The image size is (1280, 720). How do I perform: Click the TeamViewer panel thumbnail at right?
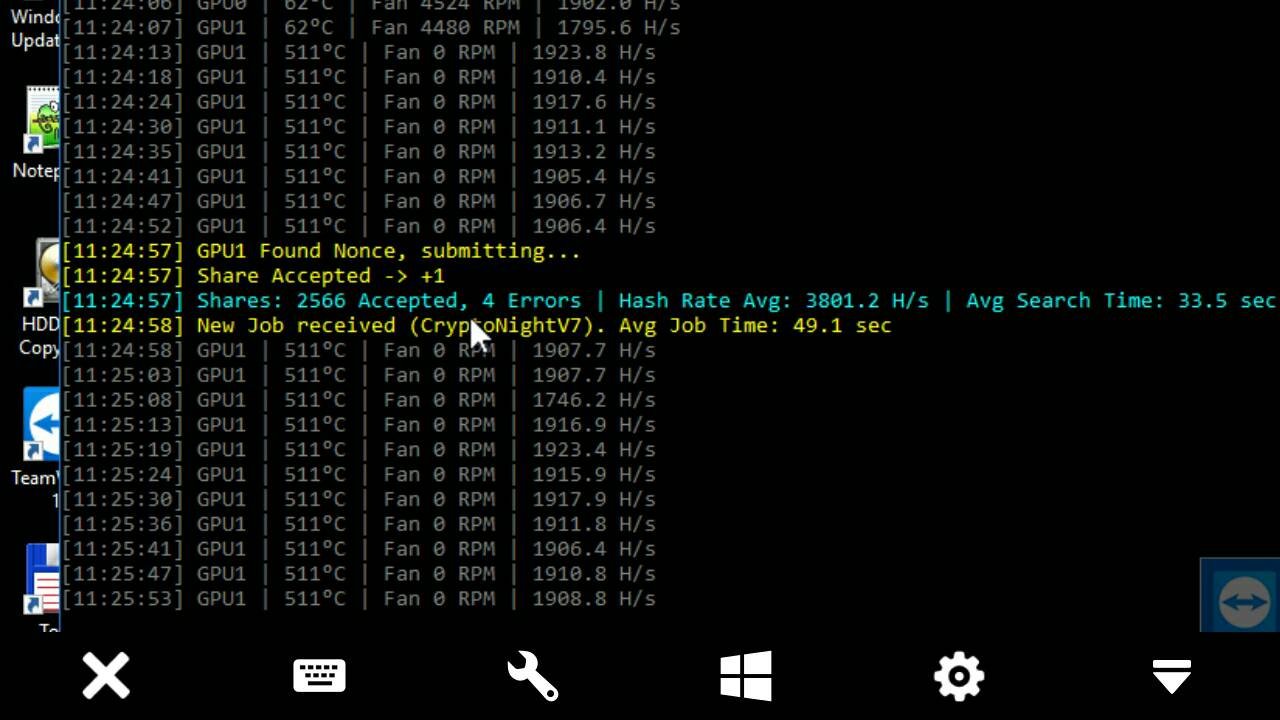coord(1241,597)
